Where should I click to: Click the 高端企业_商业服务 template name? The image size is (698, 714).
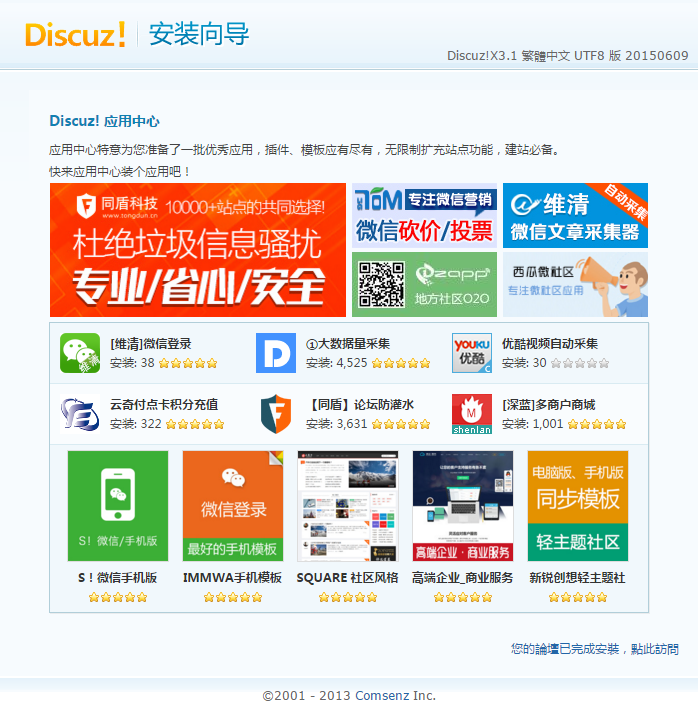[x=463, y=578]
